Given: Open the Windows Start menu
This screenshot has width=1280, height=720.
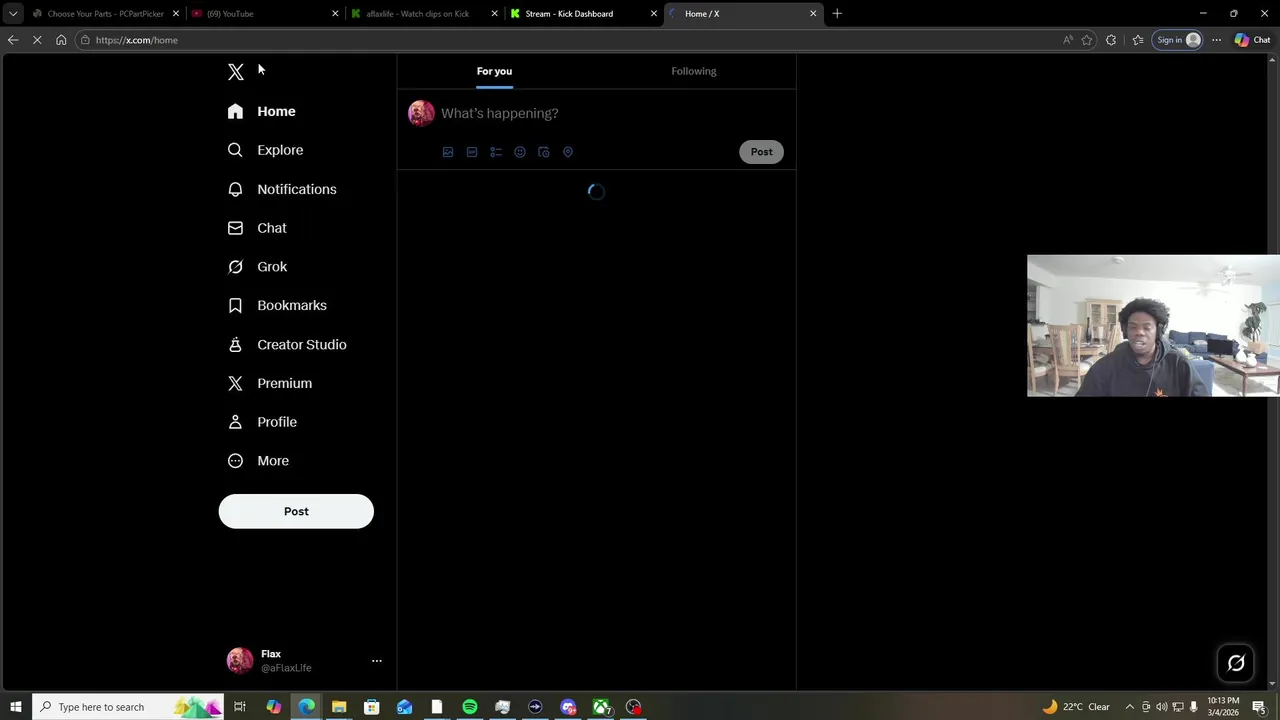Looking at the screenshot, I should [x=15, y=707].
